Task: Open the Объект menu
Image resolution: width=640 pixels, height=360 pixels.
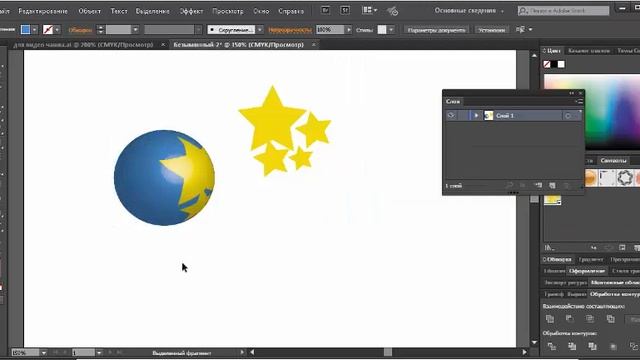Action: [89, 11]
